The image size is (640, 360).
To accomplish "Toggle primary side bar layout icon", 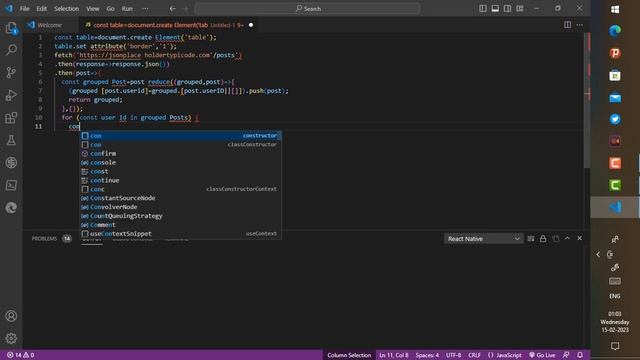I will click(483, 8).
